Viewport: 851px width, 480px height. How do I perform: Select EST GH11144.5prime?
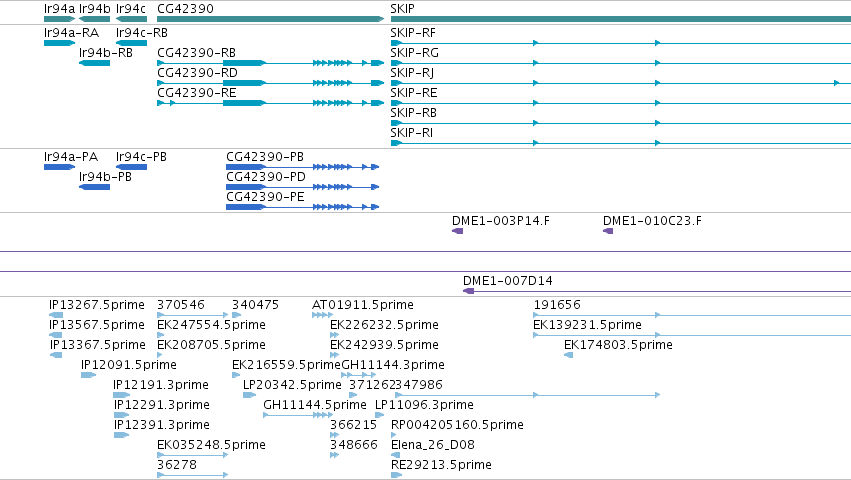click(315, 406)
